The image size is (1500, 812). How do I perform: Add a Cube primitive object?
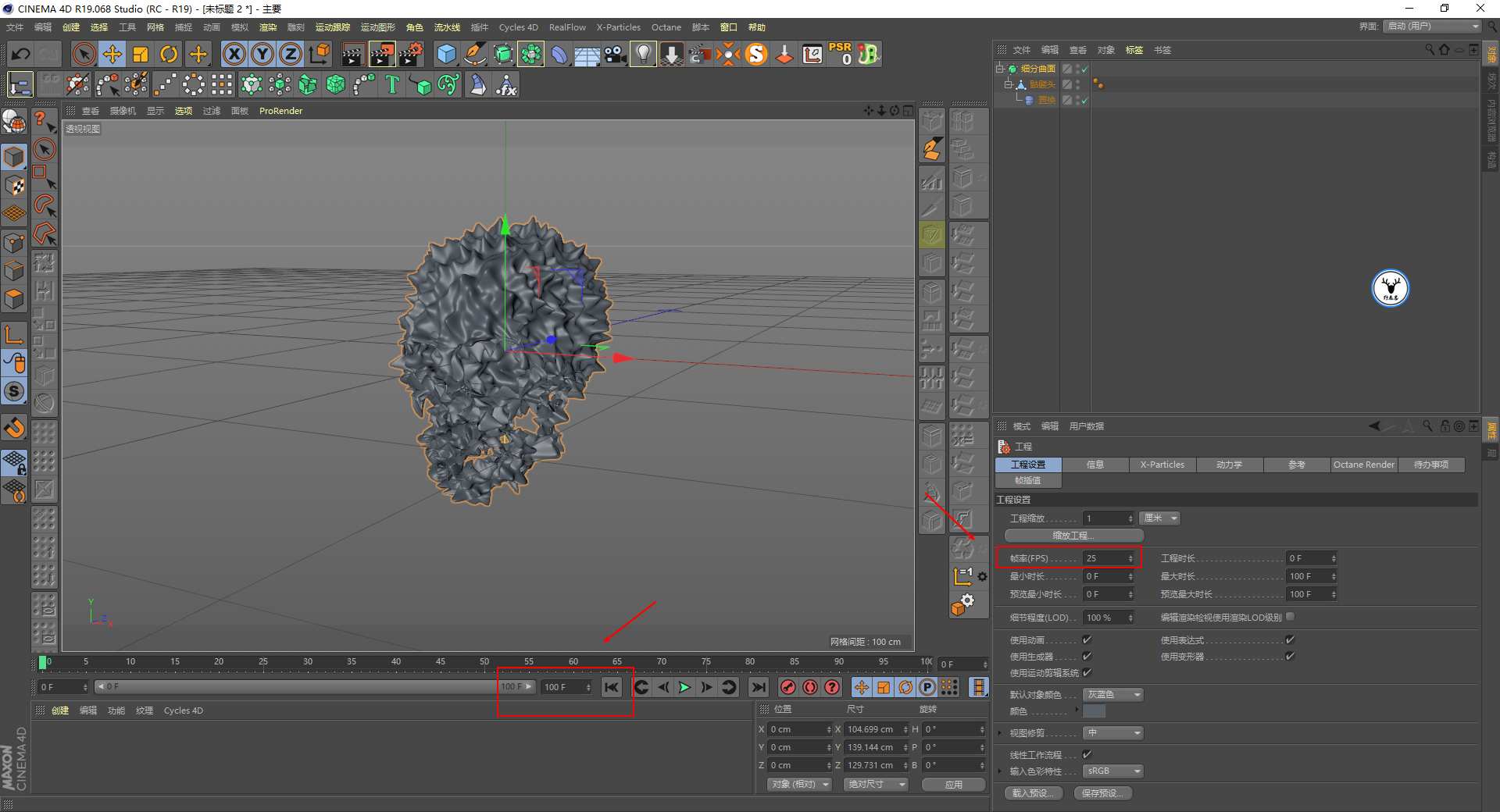coord(446,54)
